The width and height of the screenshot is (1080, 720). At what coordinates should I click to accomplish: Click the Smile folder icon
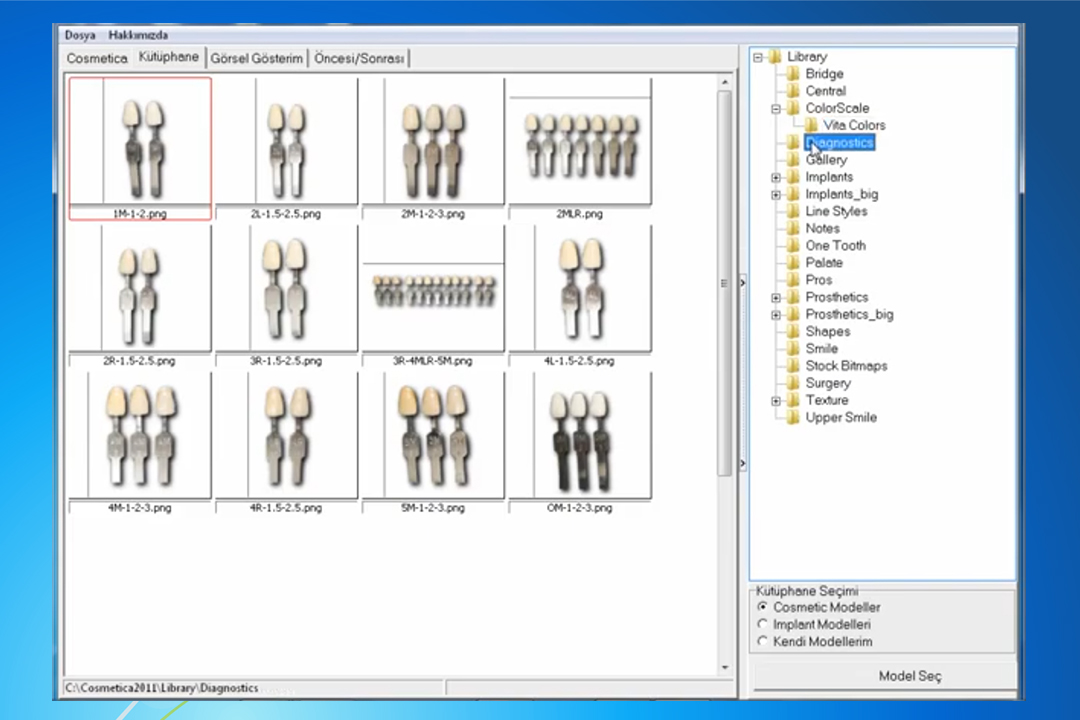pyautogui.click(x=793, y=349)
